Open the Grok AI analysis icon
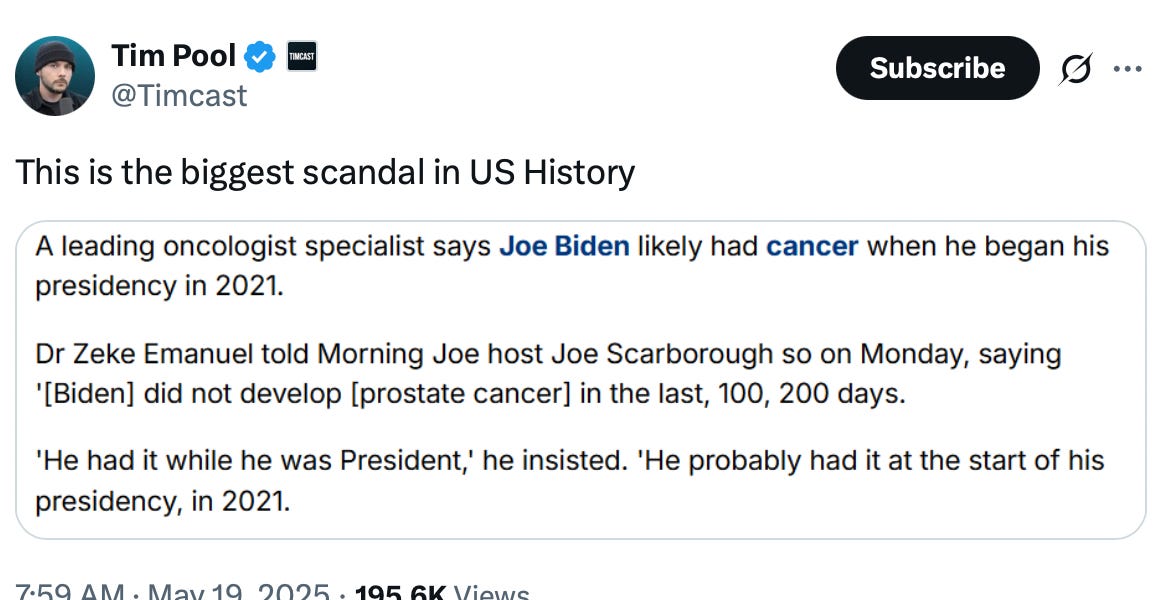1170x600 pixels. 1072,68
